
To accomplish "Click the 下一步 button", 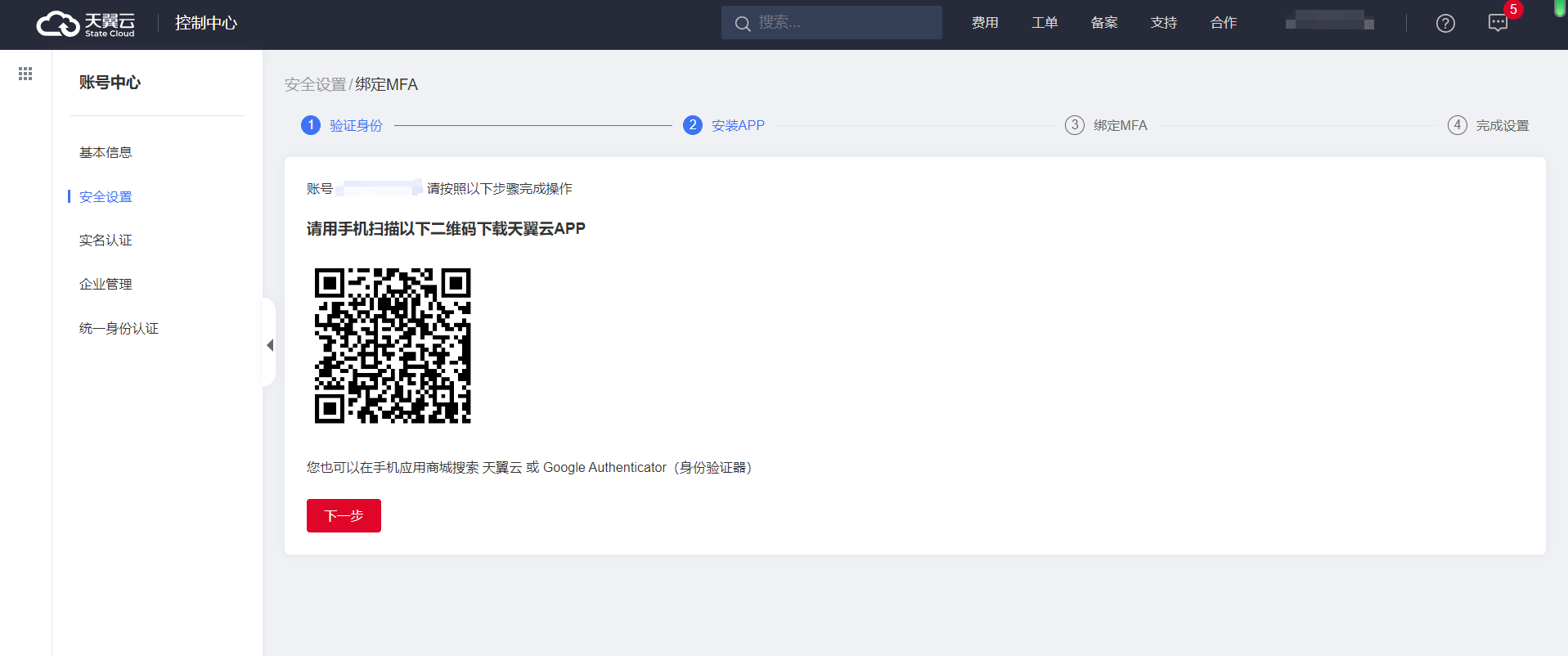I will coord(344,515).
